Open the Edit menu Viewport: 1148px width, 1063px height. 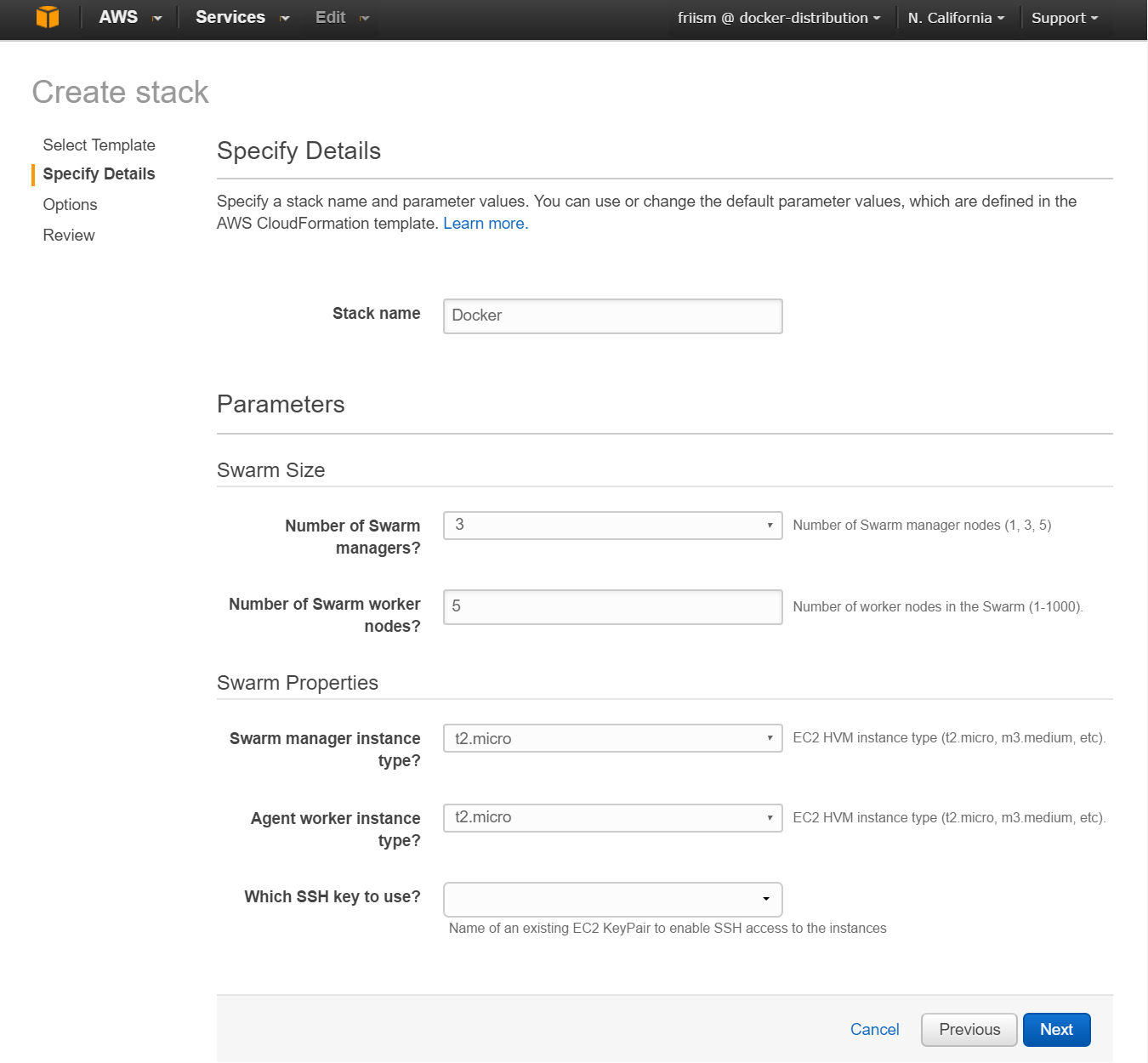[341, 17]
